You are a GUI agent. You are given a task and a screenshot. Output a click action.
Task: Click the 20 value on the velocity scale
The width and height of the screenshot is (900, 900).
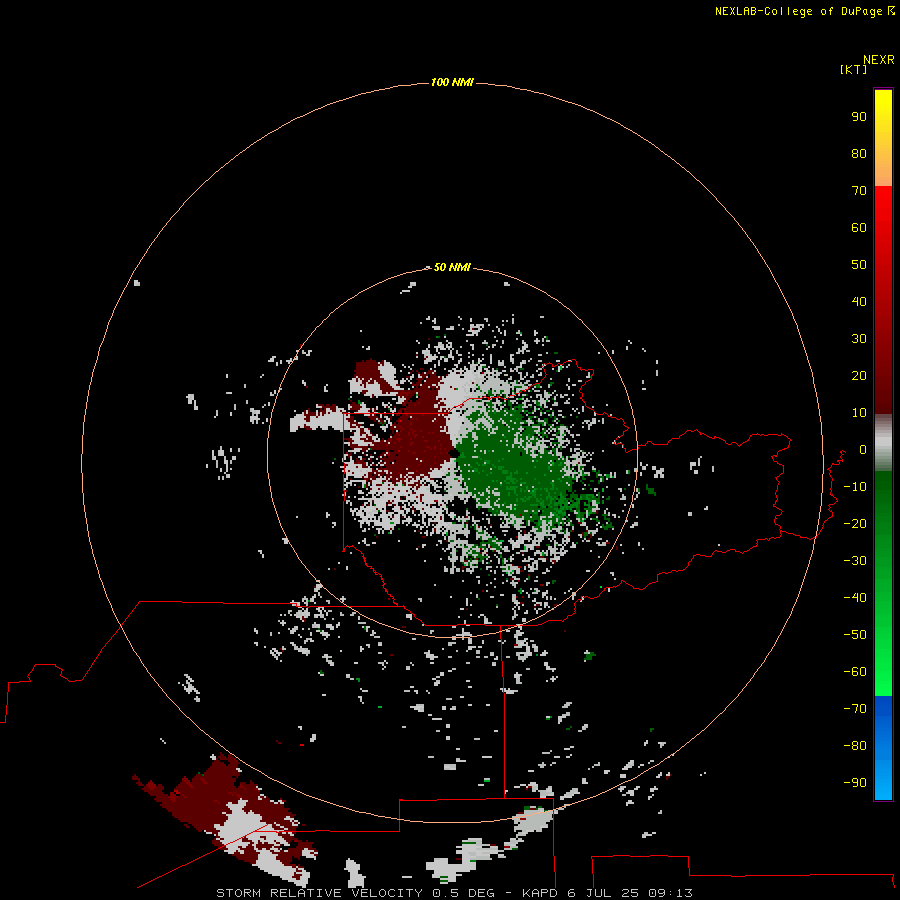859,376
